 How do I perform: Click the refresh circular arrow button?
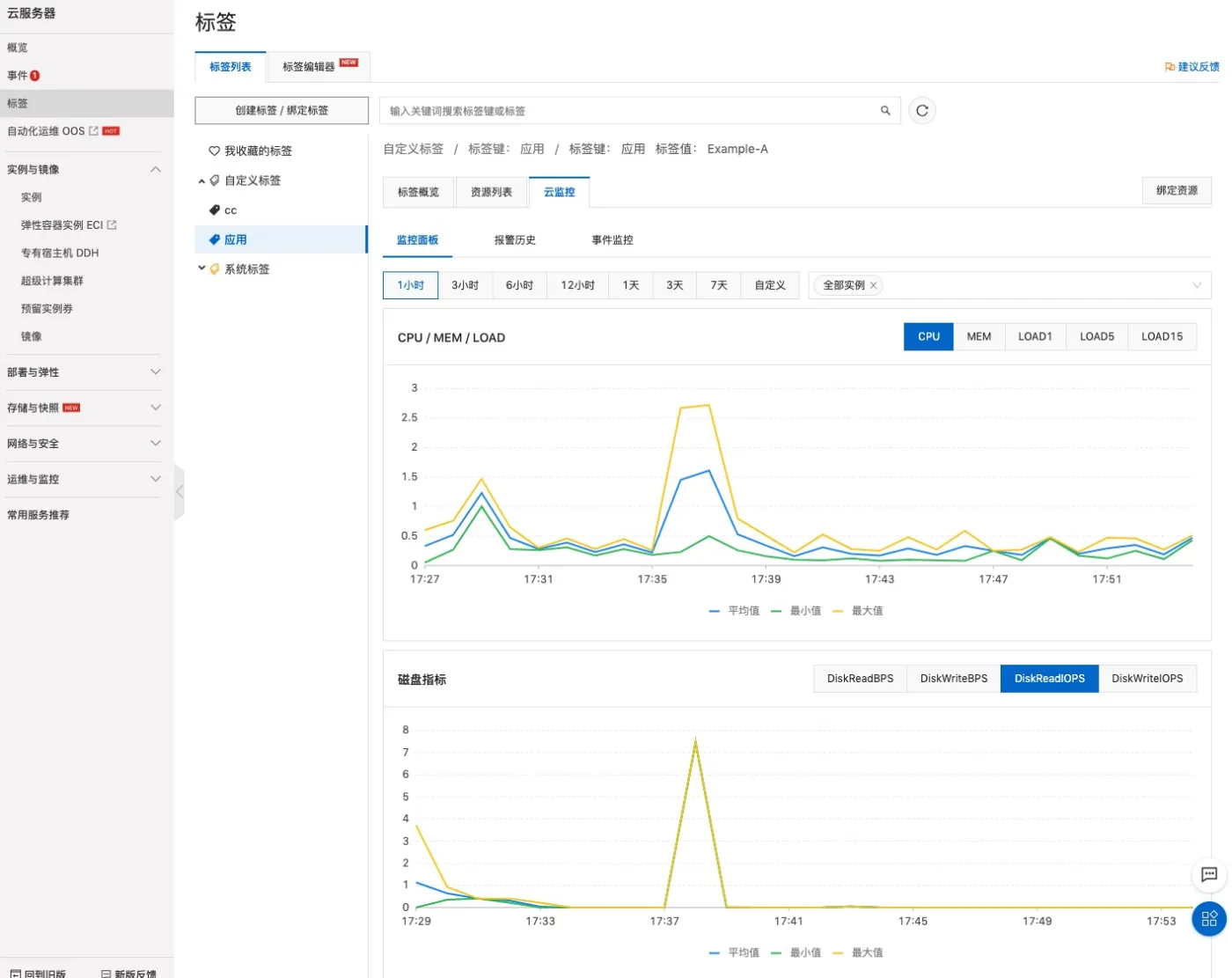921,111
